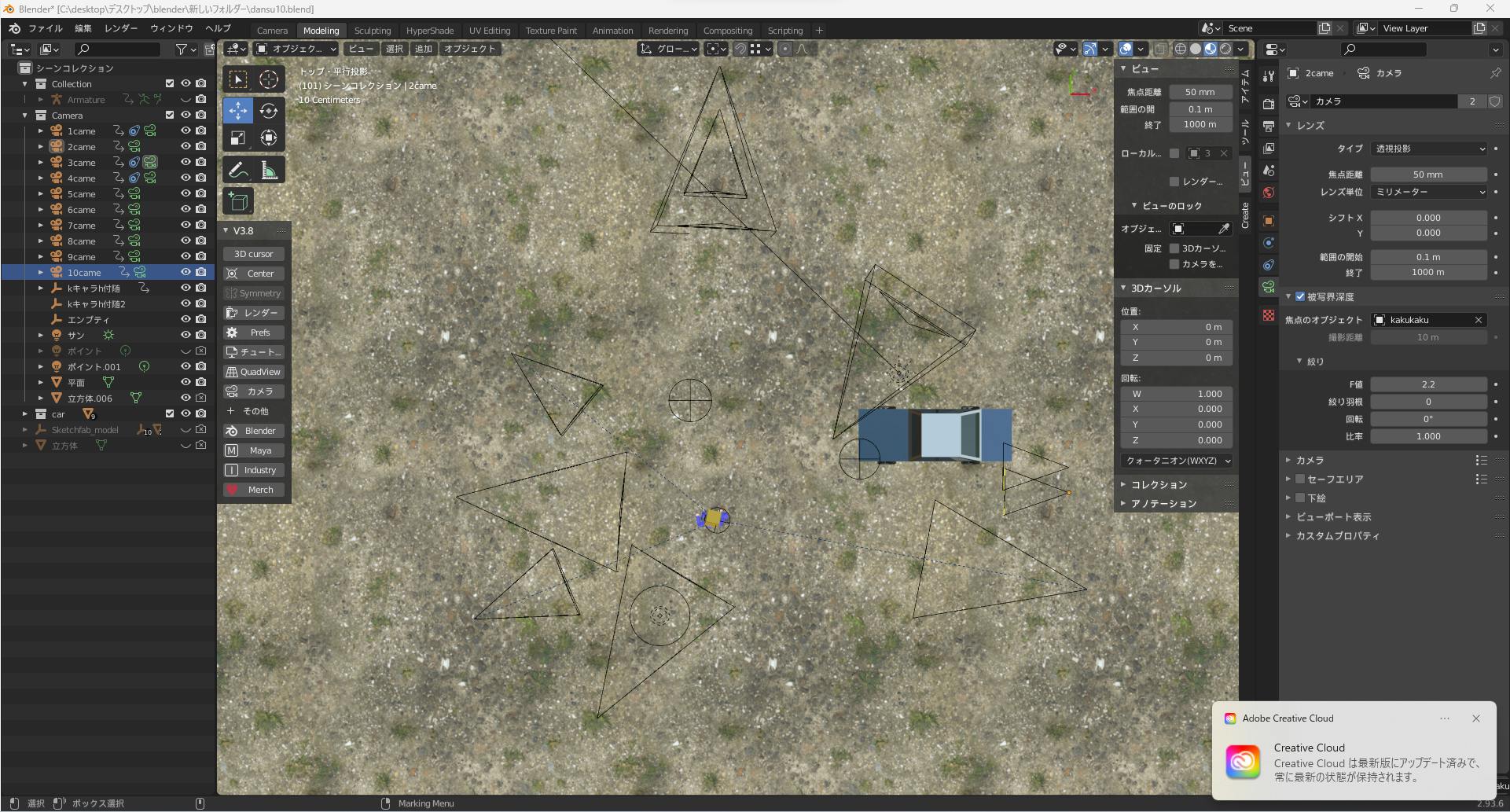Image resolution: width=1510 pixels, height=812 pixels.
Task: Open the Object Data camera properties tab
Action: click(x=1268, y=288)
